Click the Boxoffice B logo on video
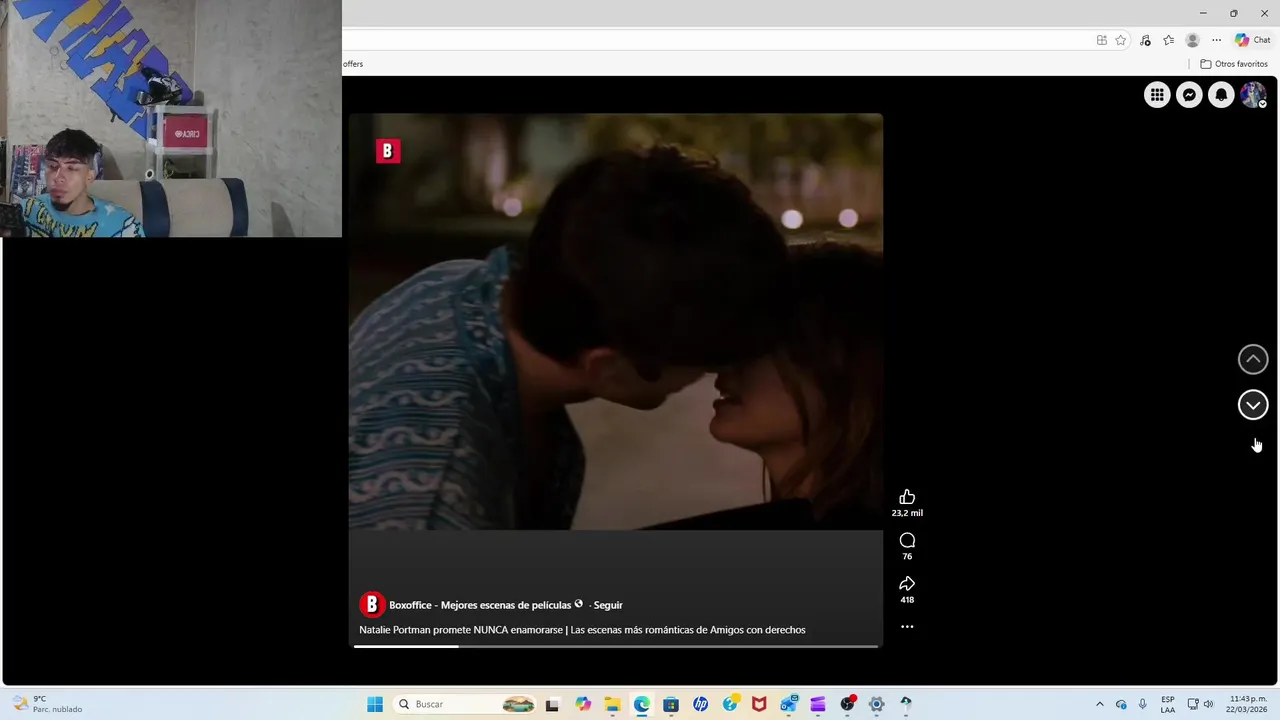The image size is (1280, 720). (x=388, y=151)
